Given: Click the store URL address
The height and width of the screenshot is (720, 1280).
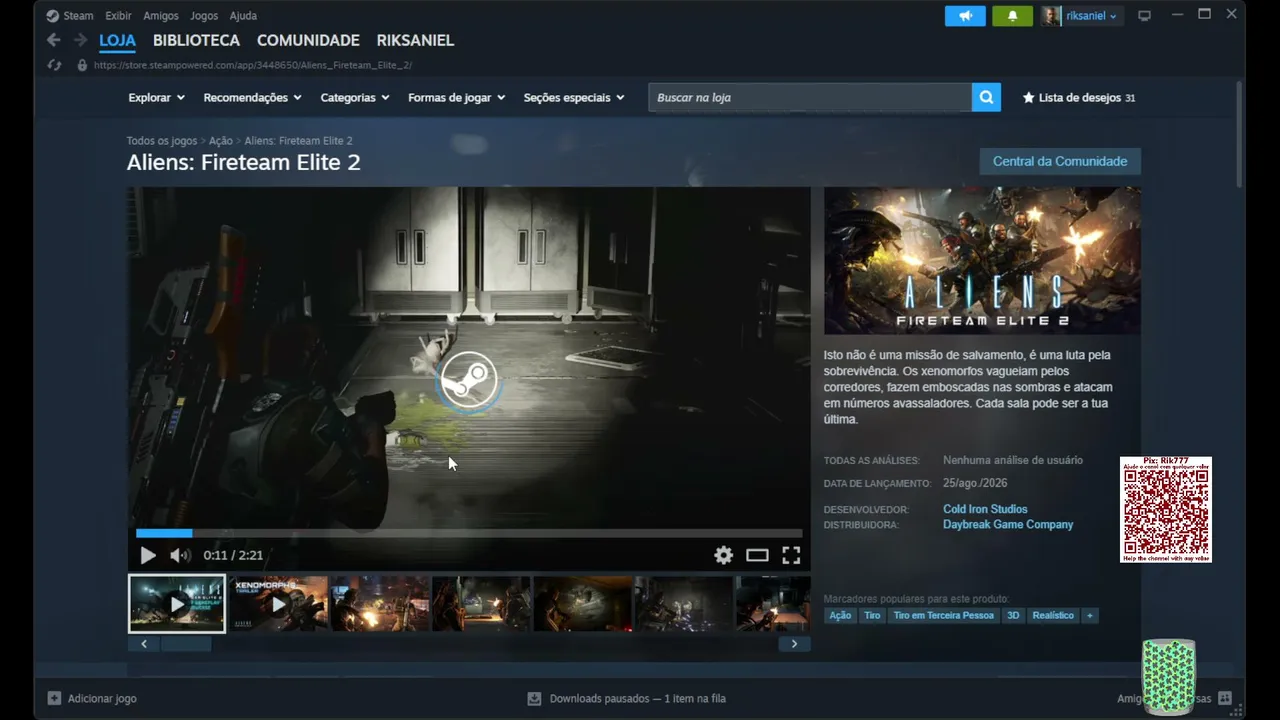Looking at the screenshot, I should coord(253,65).
